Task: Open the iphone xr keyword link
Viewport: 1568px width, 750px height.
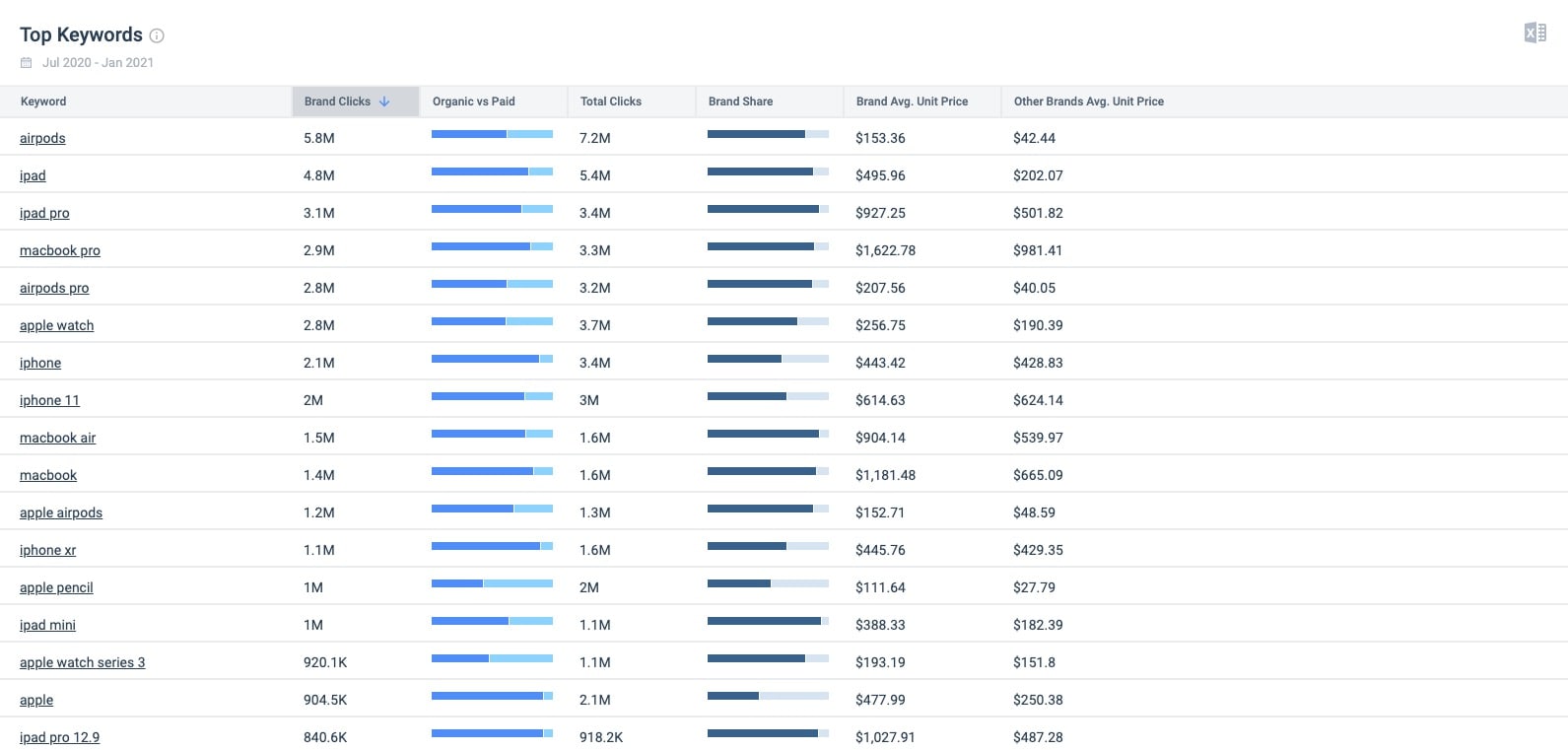Action: [47, 550]
